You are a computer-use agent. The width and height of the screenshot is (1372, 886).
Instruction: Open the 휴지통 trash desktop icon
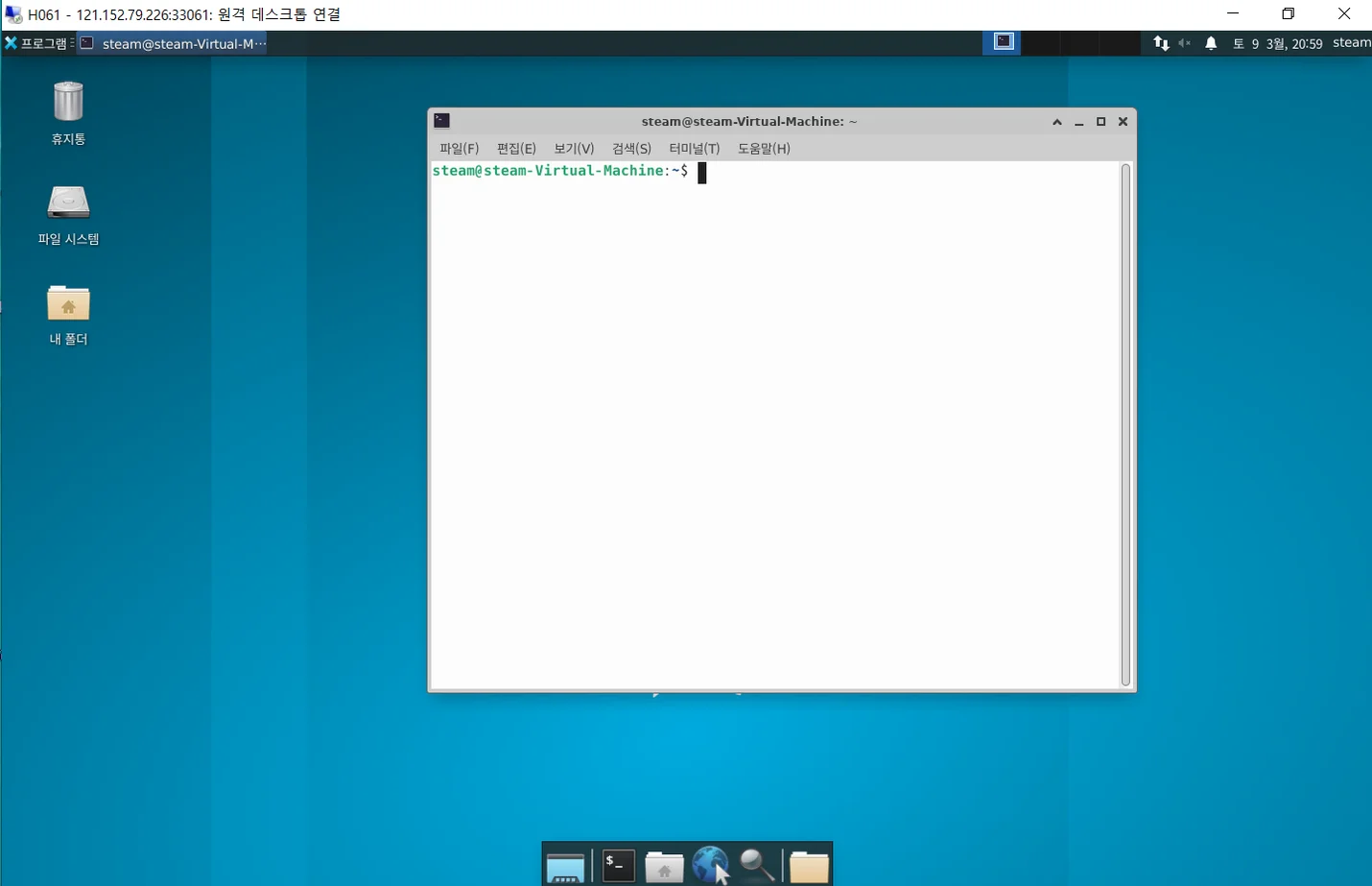pos(68,111)
